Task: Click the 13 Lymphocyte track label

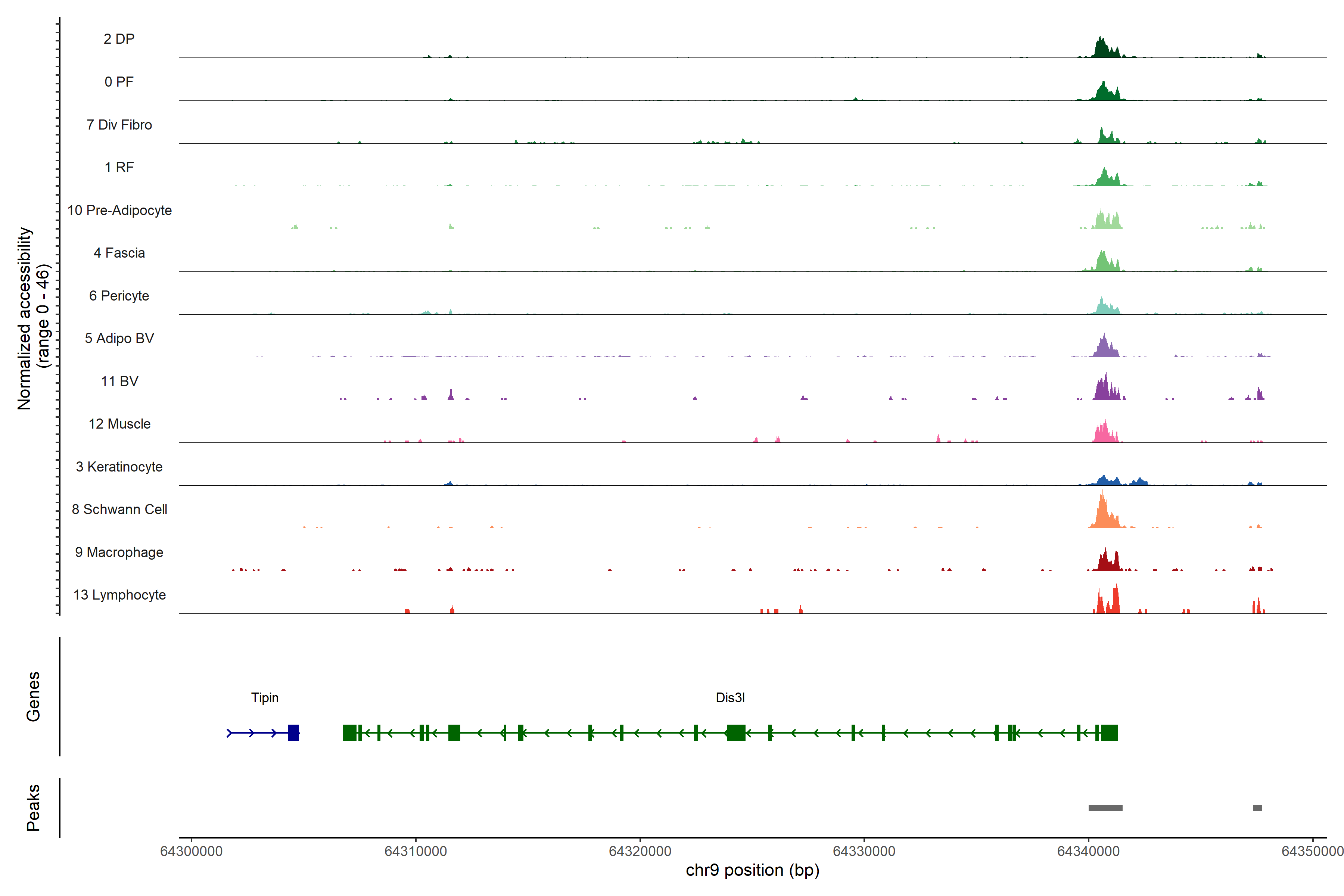Action: [119, 595]
